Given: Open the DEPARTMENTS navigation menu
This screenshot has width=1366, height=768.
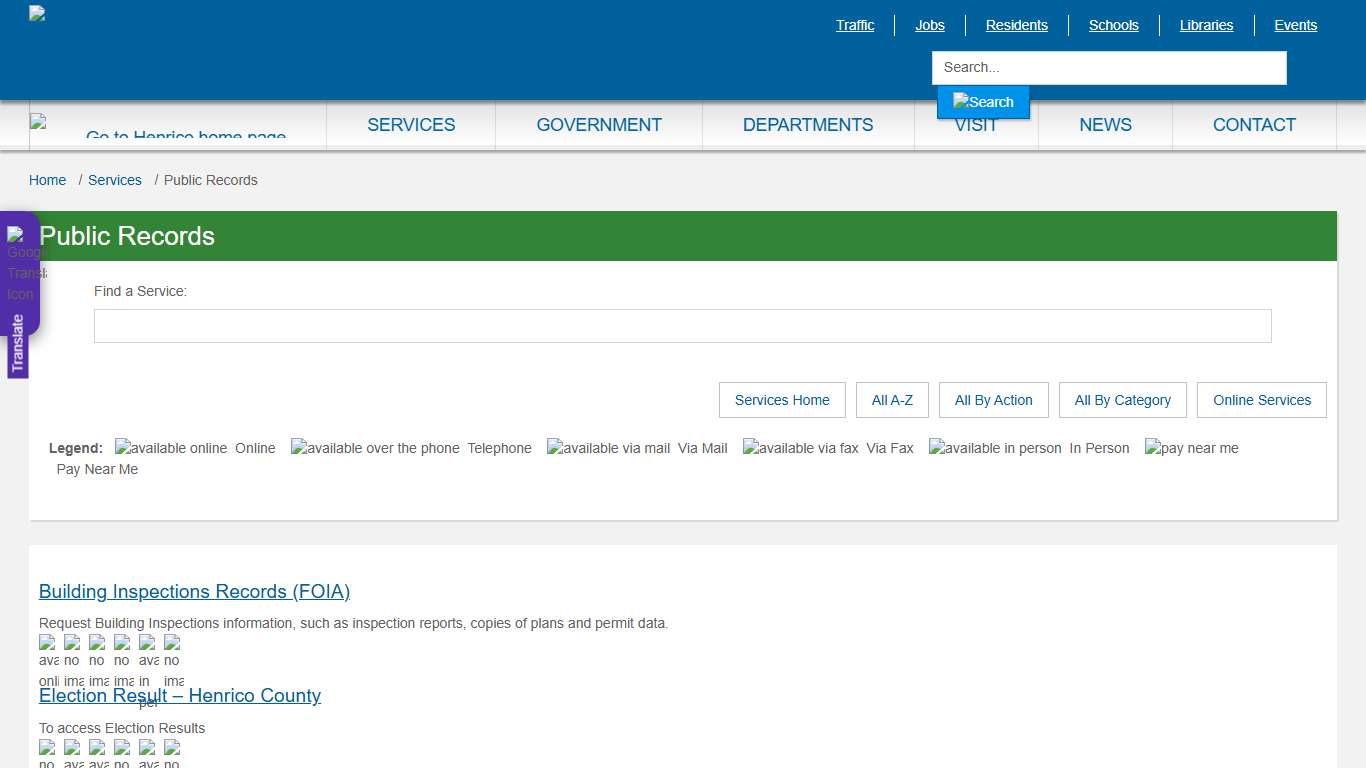Looking at the screenshot, I should pyautogui.click(x=808, y=124).
